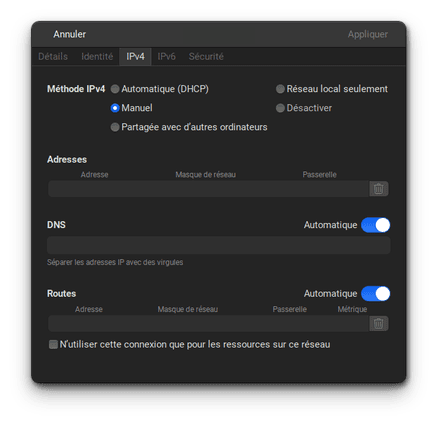The width and height of the screenshot is (440, 427).
Task: Click the Routes row entry field
Action: click(x=208, y=323)
